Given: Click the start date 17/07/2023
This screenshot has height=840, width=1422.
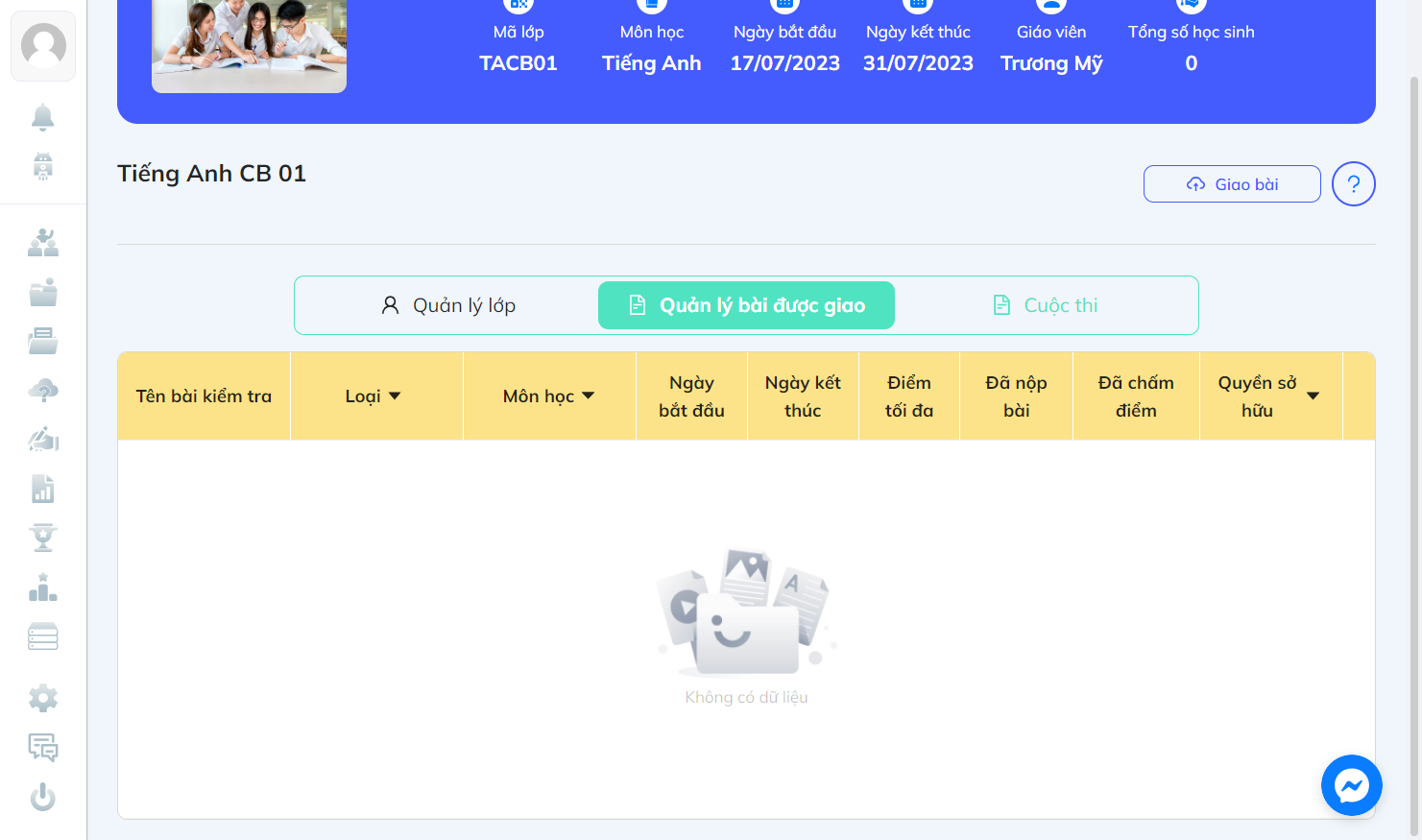Looking at the screenshot, I should tap(784, 63).
